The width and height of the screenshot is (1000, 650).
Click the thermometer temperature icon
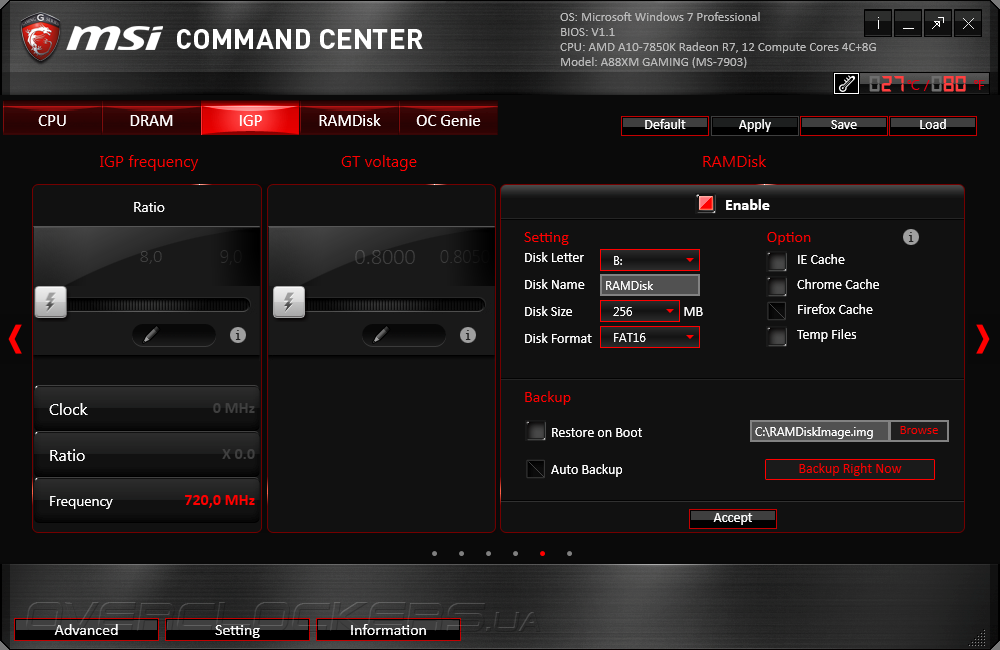pos(846,84)
